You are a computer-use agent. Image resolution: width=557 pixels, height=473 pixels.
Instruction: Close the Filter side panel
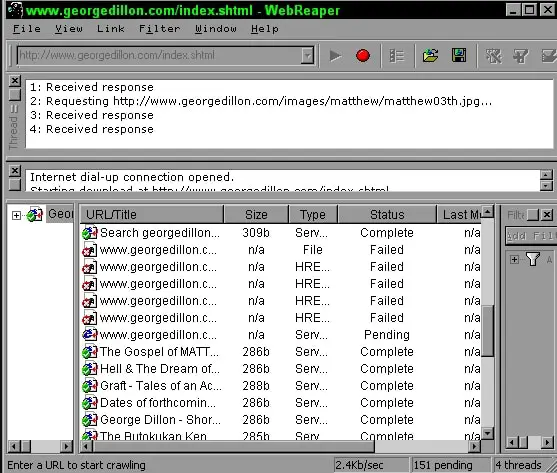tap(547, 215)
